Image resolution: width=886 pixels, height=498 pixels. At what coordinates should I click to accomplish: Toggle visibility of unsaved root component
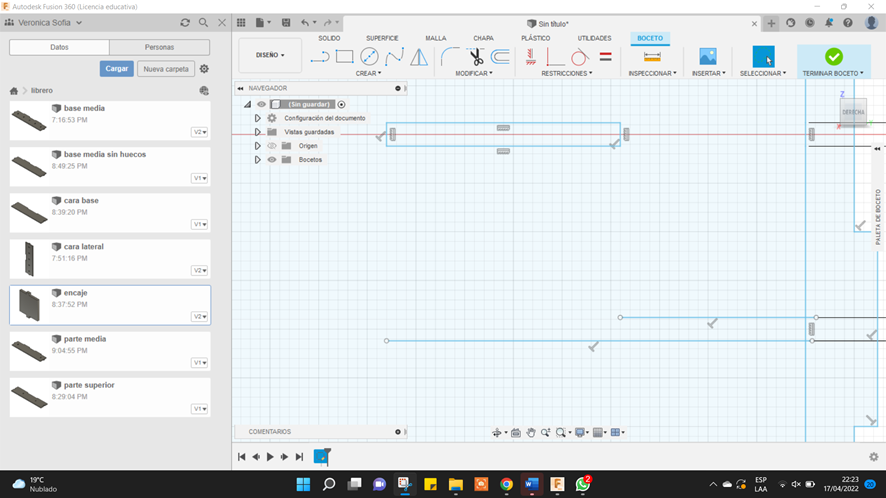[x=261, y=104]
